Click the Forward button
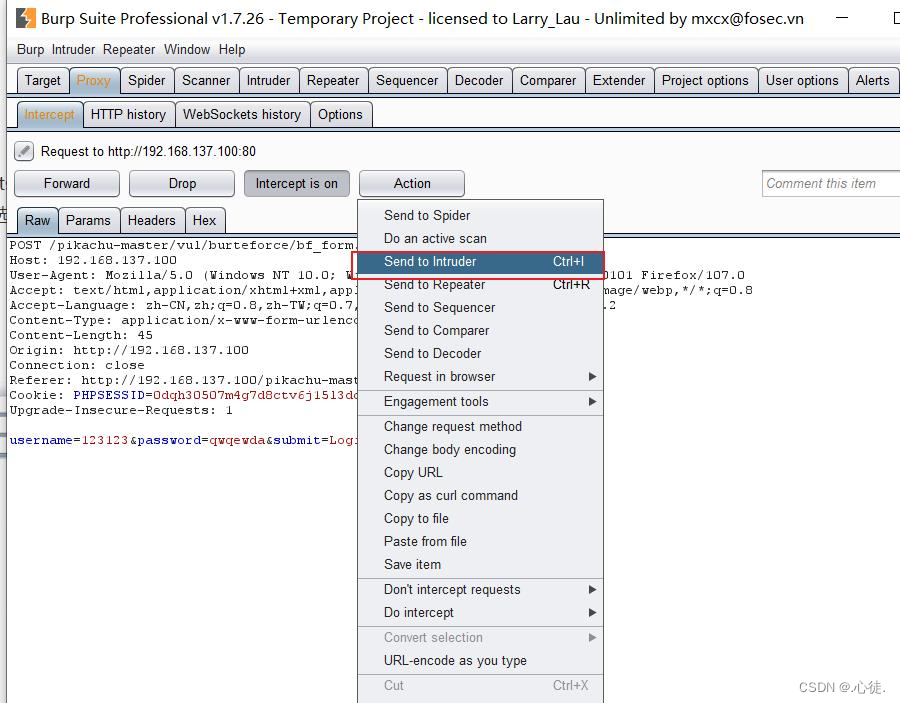The width and height of the screenshot is (900, 703). 67,184
